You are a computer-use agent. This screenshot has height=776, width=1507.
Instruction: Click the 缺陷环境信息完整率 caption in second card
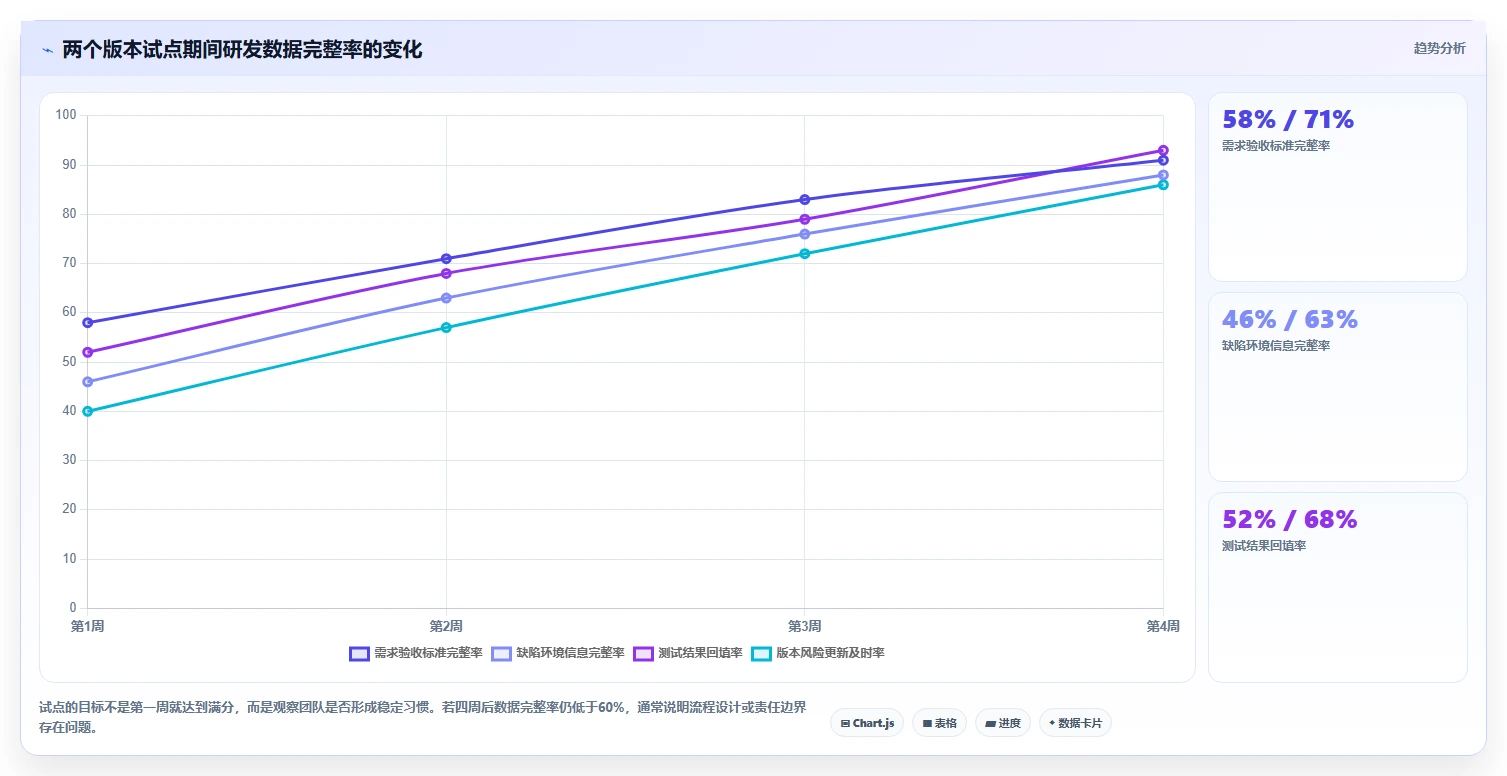pyautogui.click(x=1276, y=346)
